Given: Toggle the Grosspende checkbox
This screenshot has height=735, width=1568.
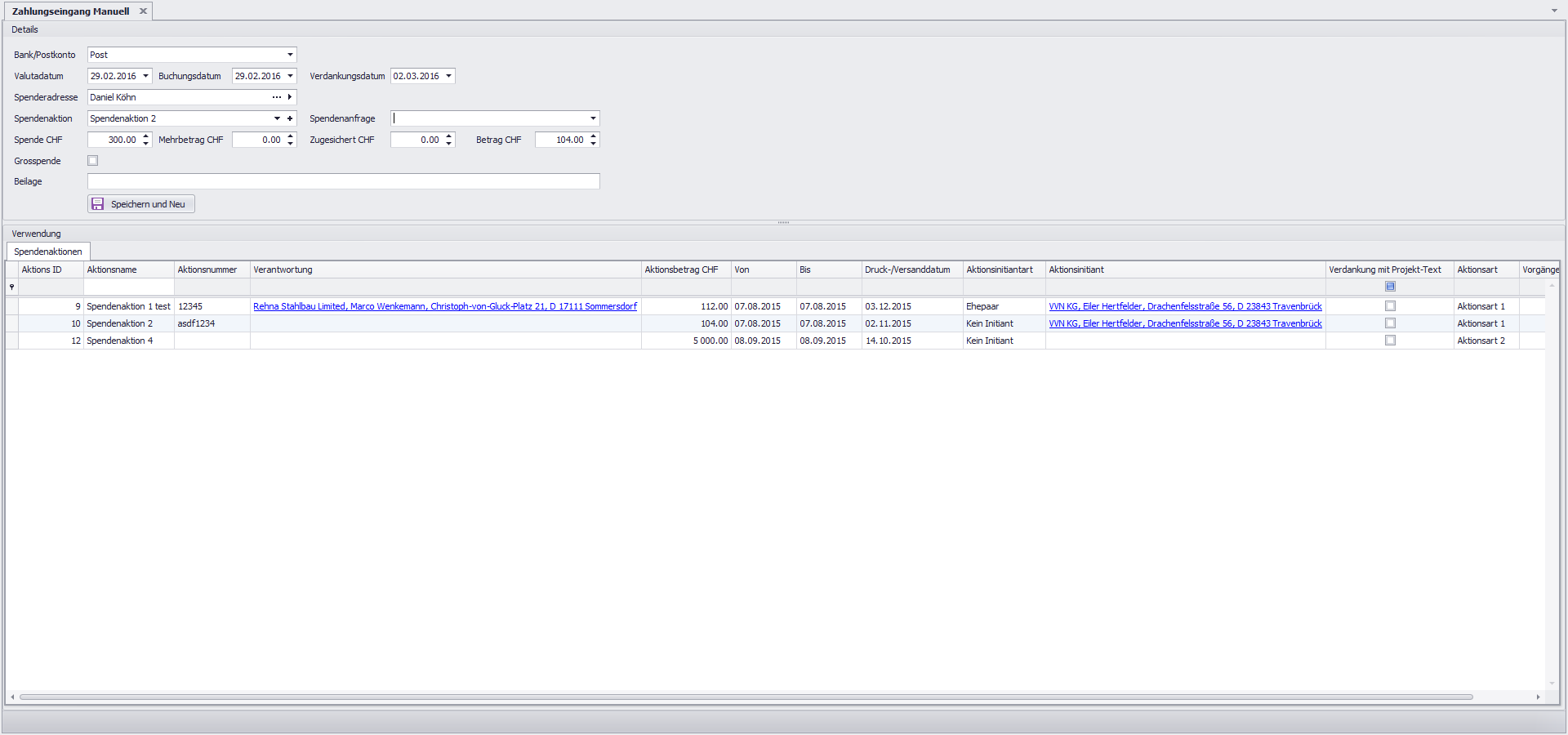Looking at the screenshot, I should (93, 161).
